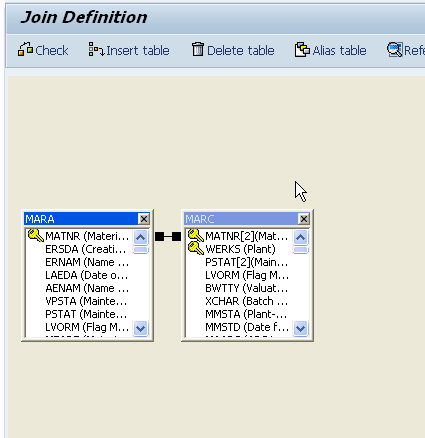Select PSTAT (Mainte... field in MARA

[x=86, y=314]
